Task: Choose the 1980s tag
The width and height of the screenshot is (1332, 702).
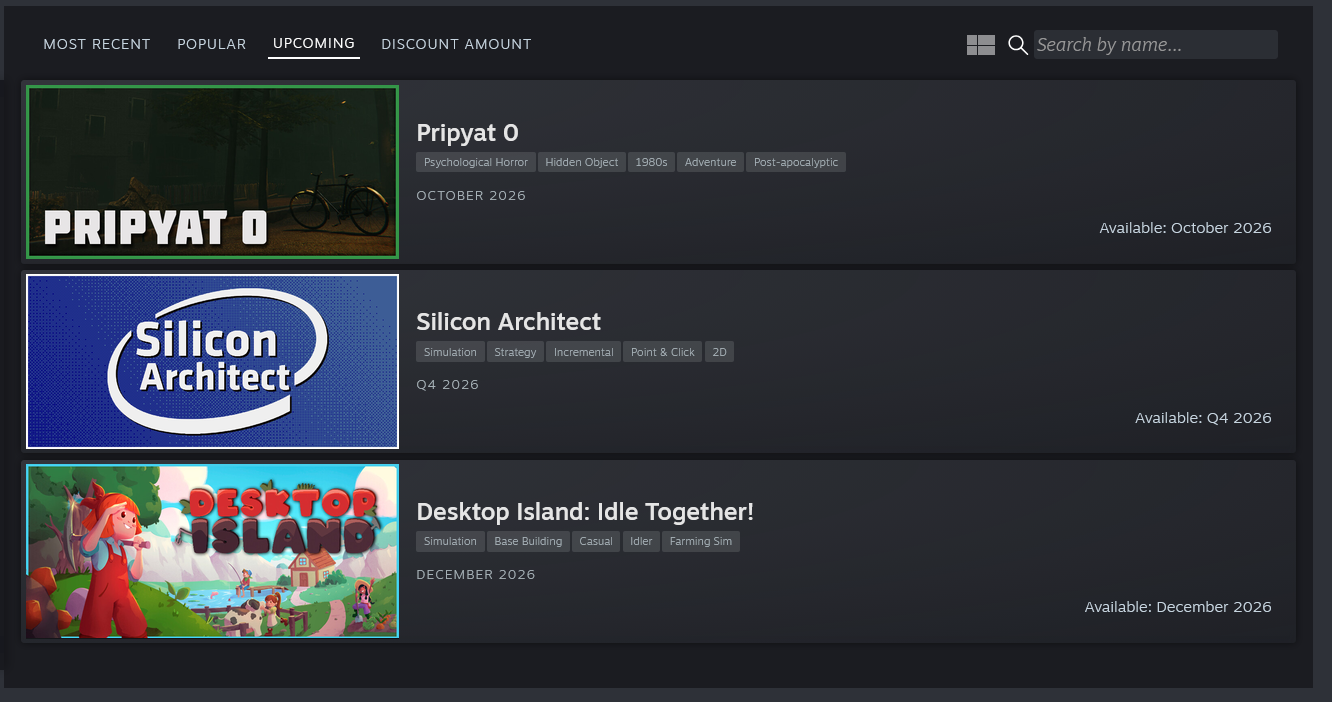Action: [x=651, y=162]
